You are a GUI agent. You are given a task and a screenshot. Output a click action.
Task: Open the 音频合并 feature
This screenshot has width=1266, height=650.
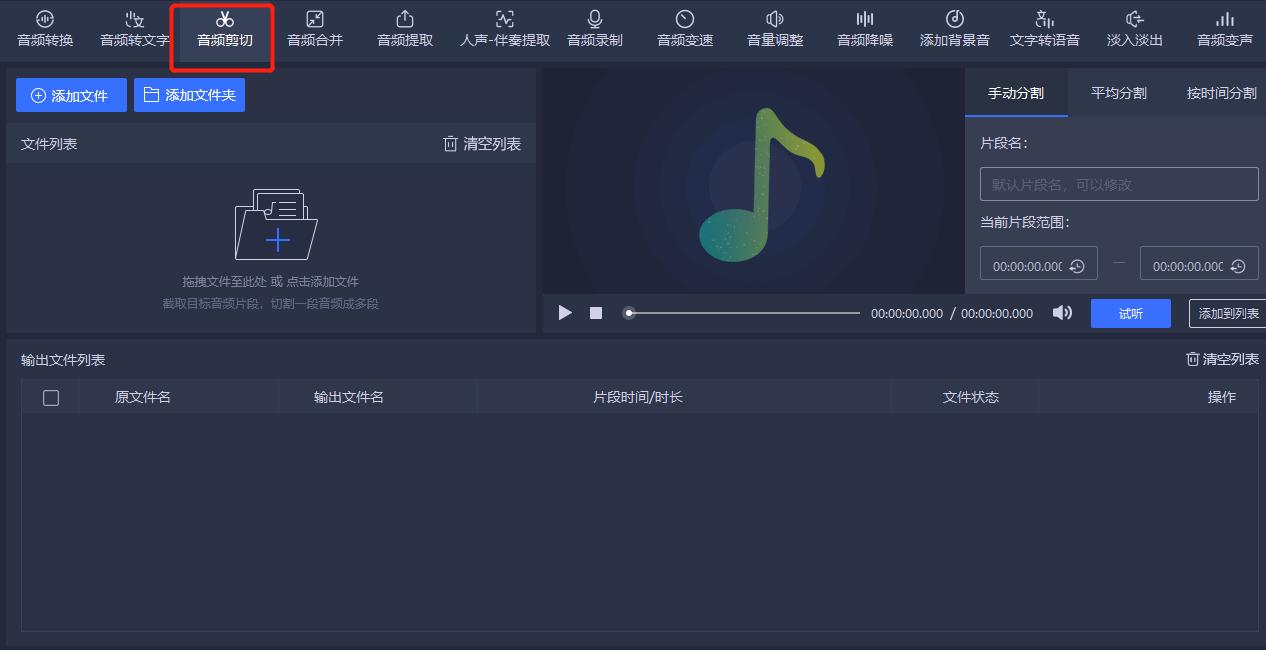tap(315, 27)
